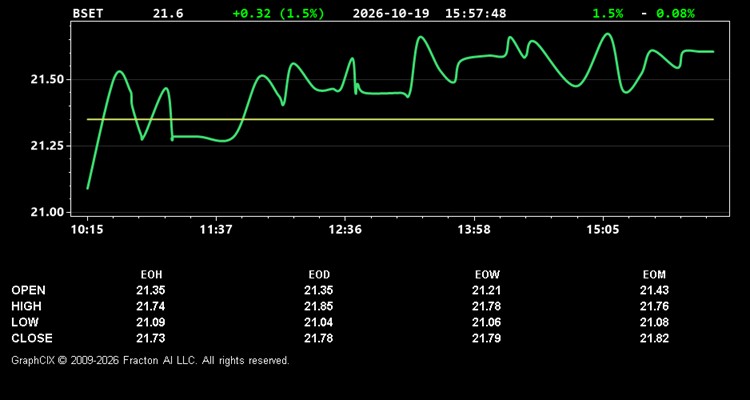Click the EOD column header
This screenshot has height=400, width=750.
click(319, 275)
